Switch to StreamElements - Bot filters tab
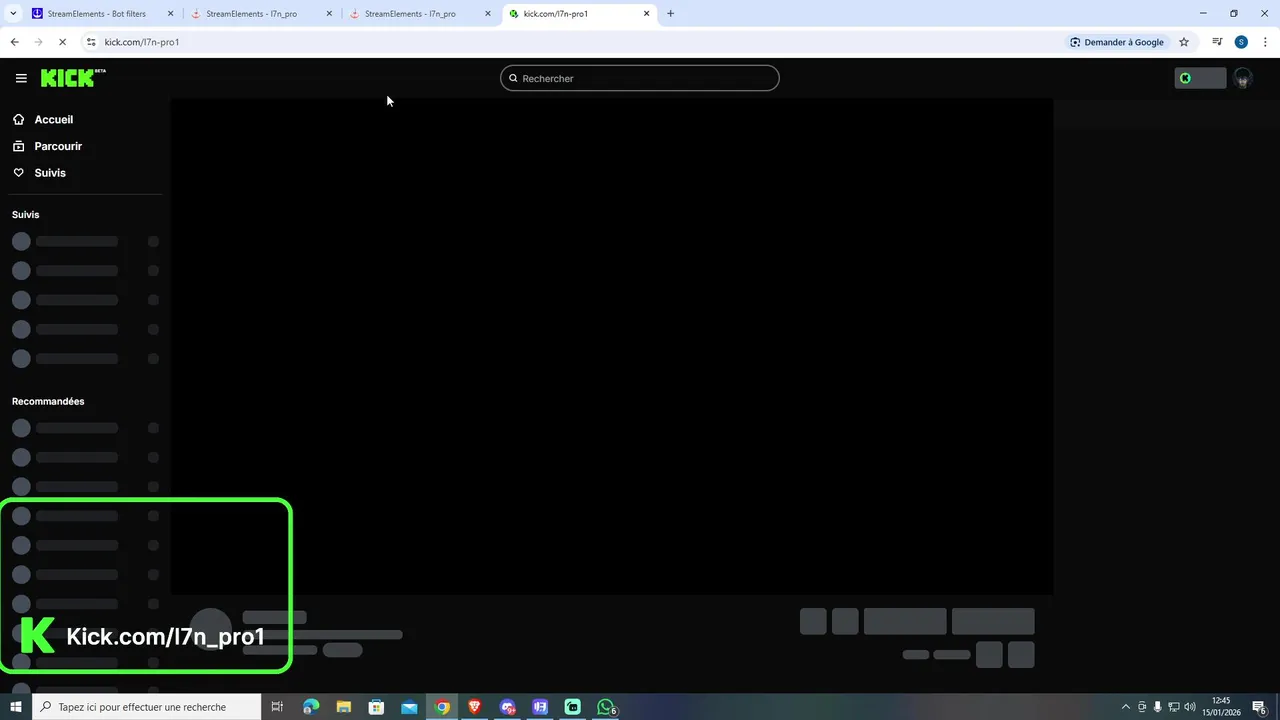 point(96,14)
